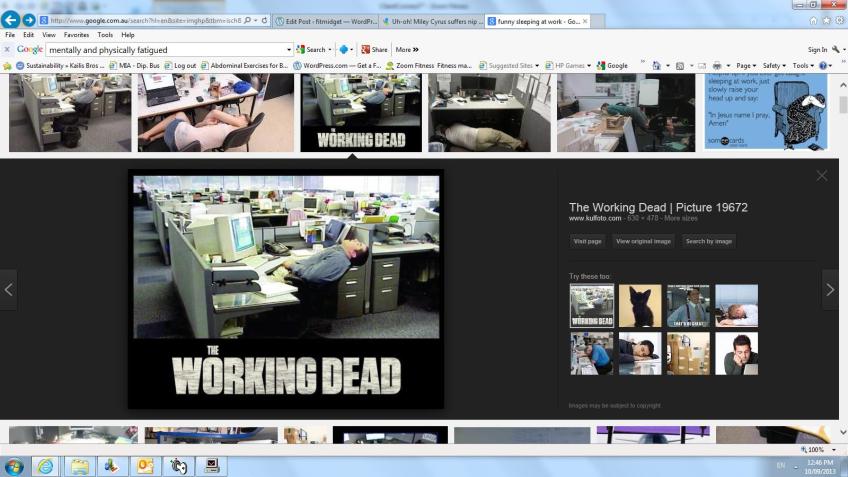Open Windows Start button in taskbar
The height and width of the screenshot is (477, 848).
[15, 466]
